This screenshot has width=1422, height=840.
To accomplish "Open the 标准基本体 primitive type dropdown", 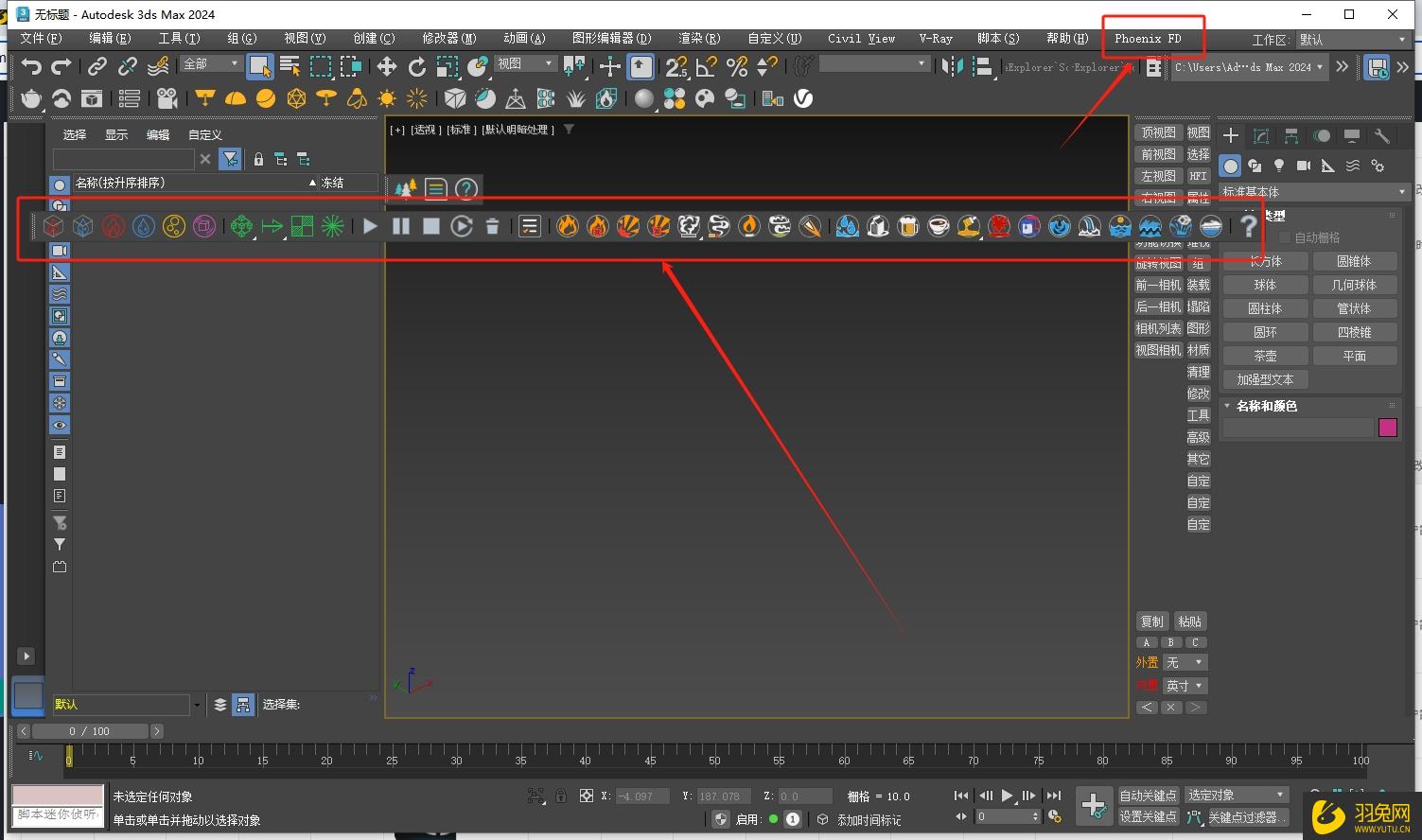I will click(x=1313, y=191).
